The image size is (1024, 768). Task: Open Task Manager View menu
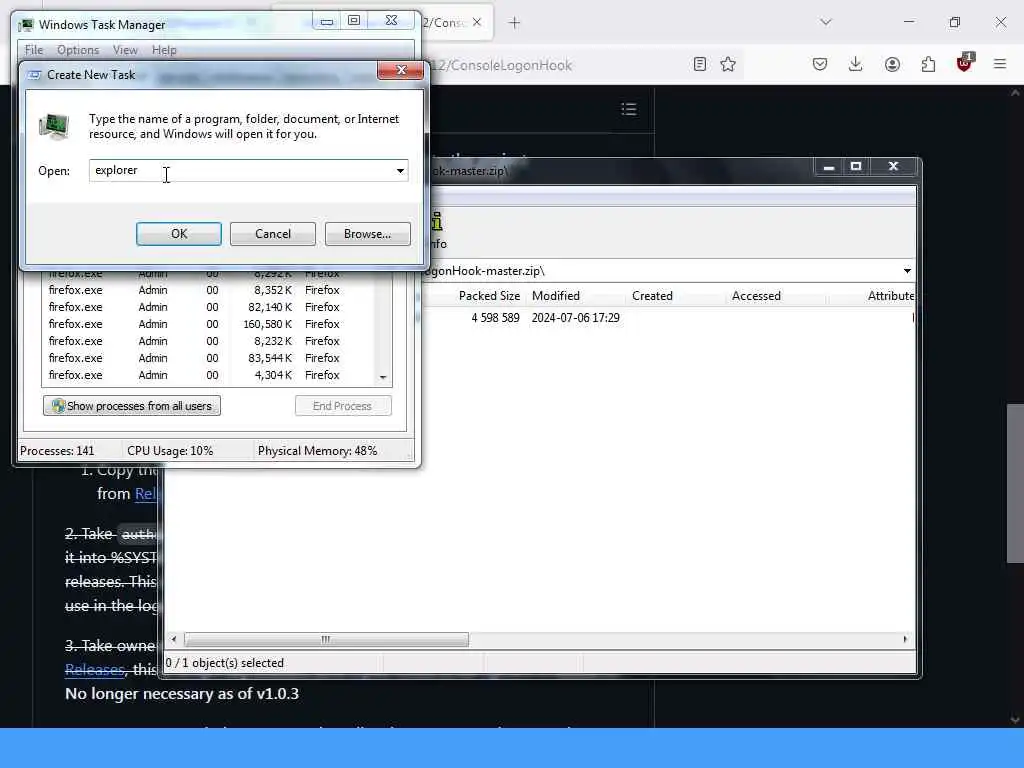click(x=125, y=50)
